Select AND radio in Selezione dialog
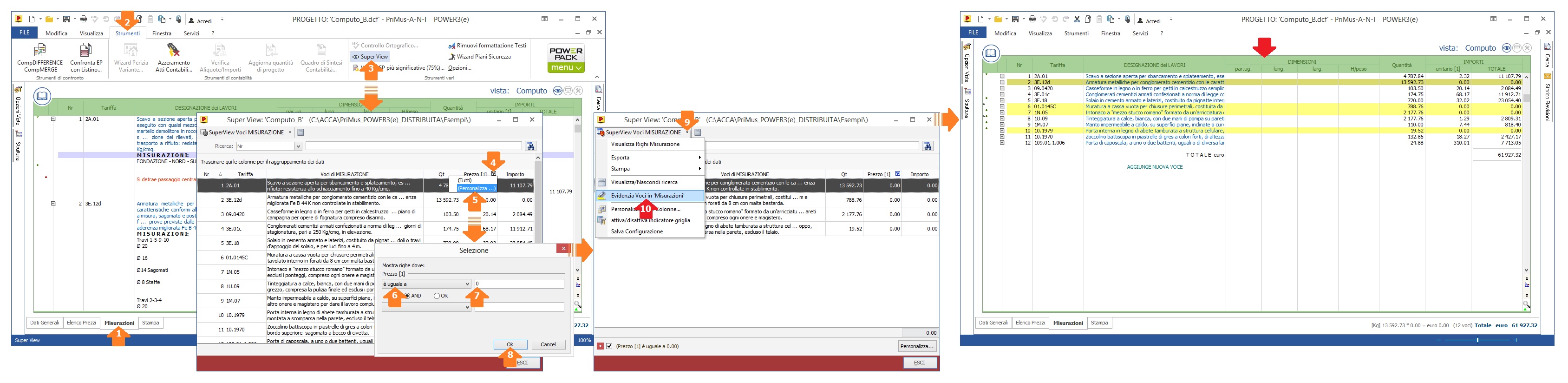Image resolution: width=1568 pixels, height=383 pixels. 407,296
